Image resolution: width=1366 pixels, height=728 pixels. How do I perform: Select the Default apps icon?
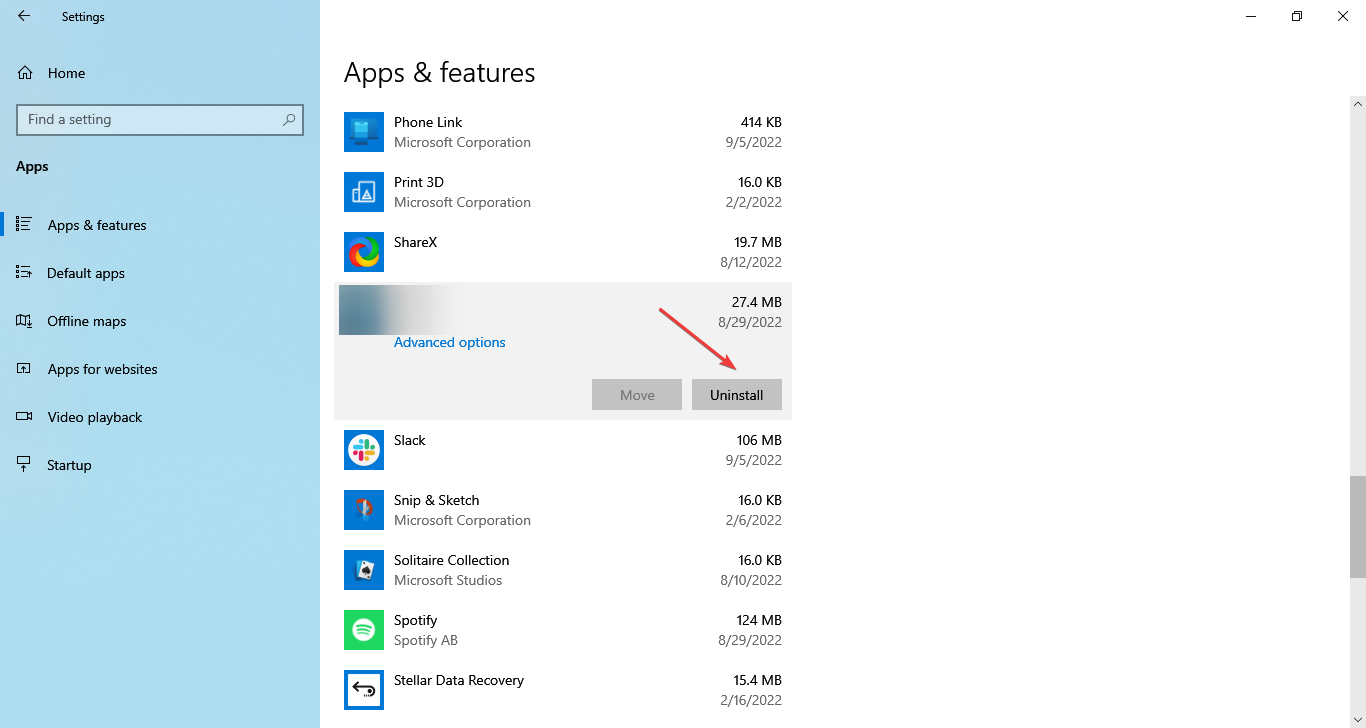tap(24, 272)
